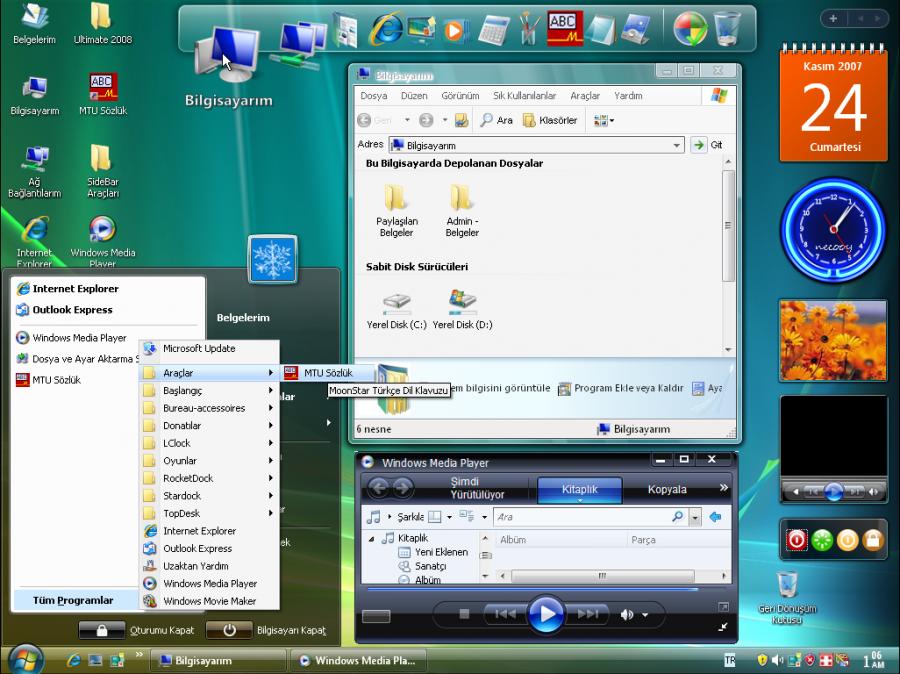Click the red power button in the sidebar gadget
The image size is (900, 674).
(x=797, y=540)
